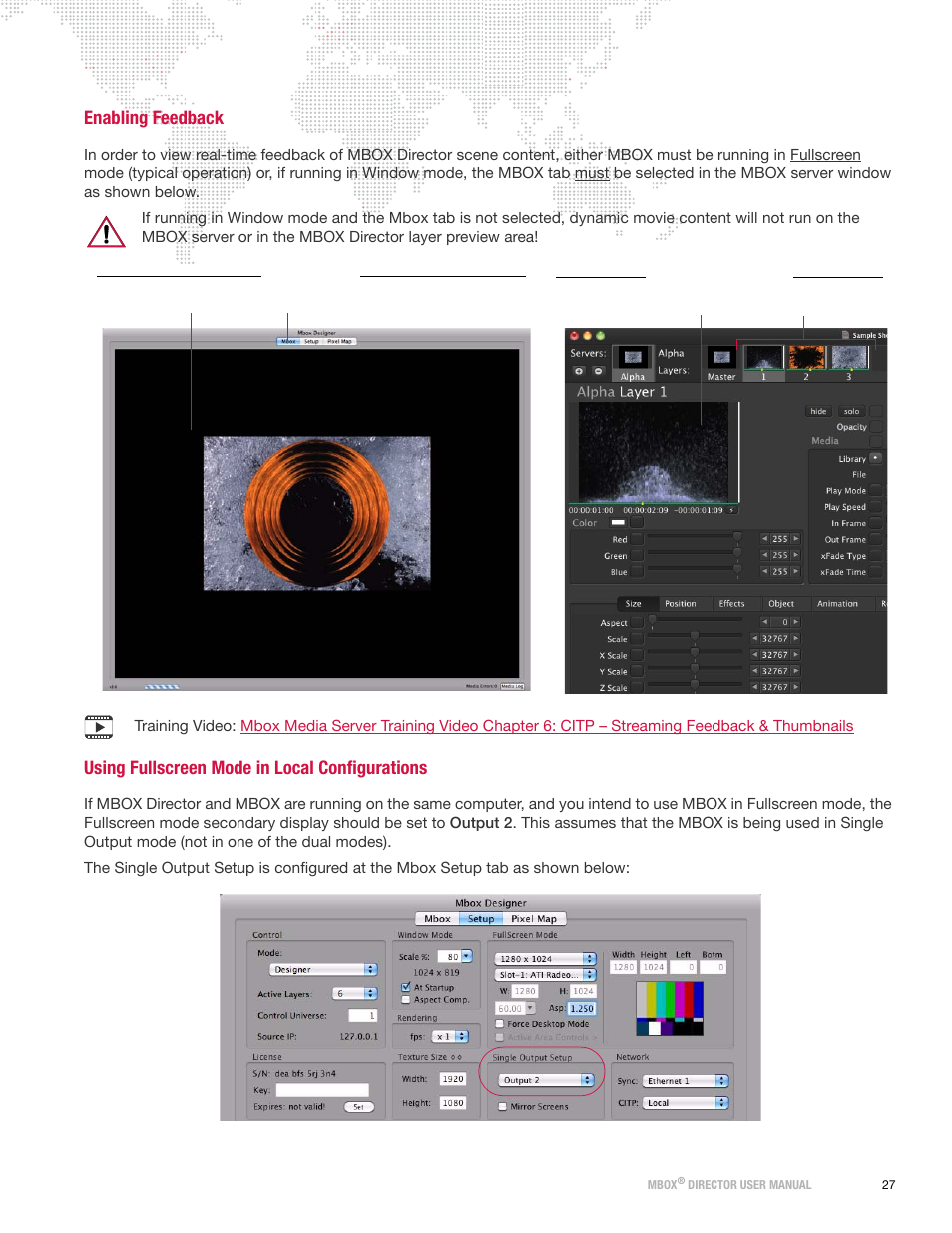
Task: Click the Z Scale value increment arrow
Action: click(796, 688)
